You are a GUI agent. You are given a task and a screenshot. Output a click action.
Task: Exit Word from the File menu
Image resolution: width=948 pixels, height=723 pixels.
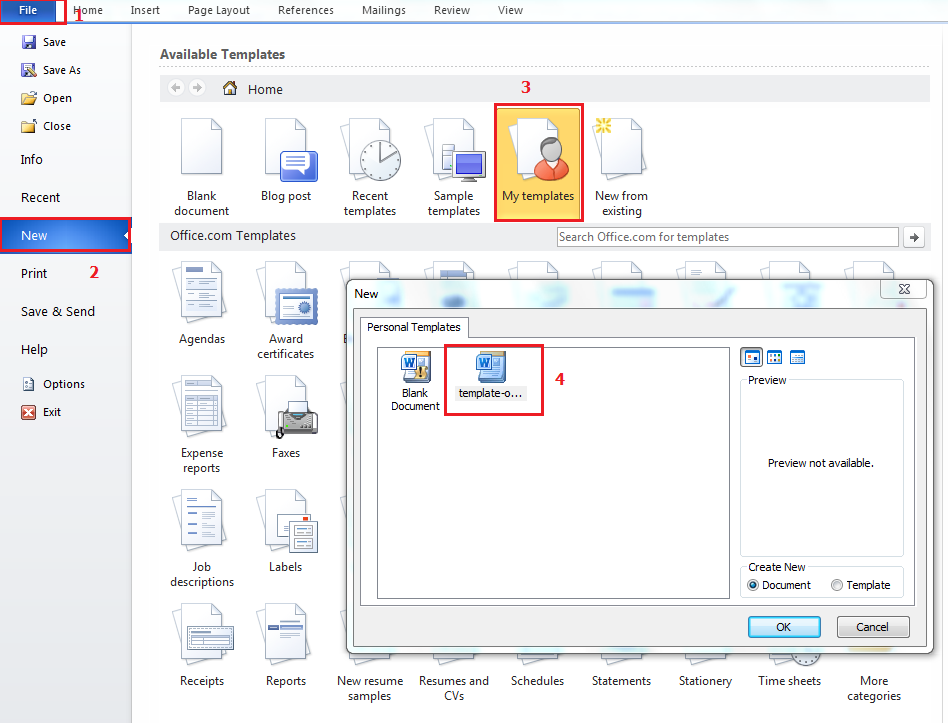pos(41,412)
